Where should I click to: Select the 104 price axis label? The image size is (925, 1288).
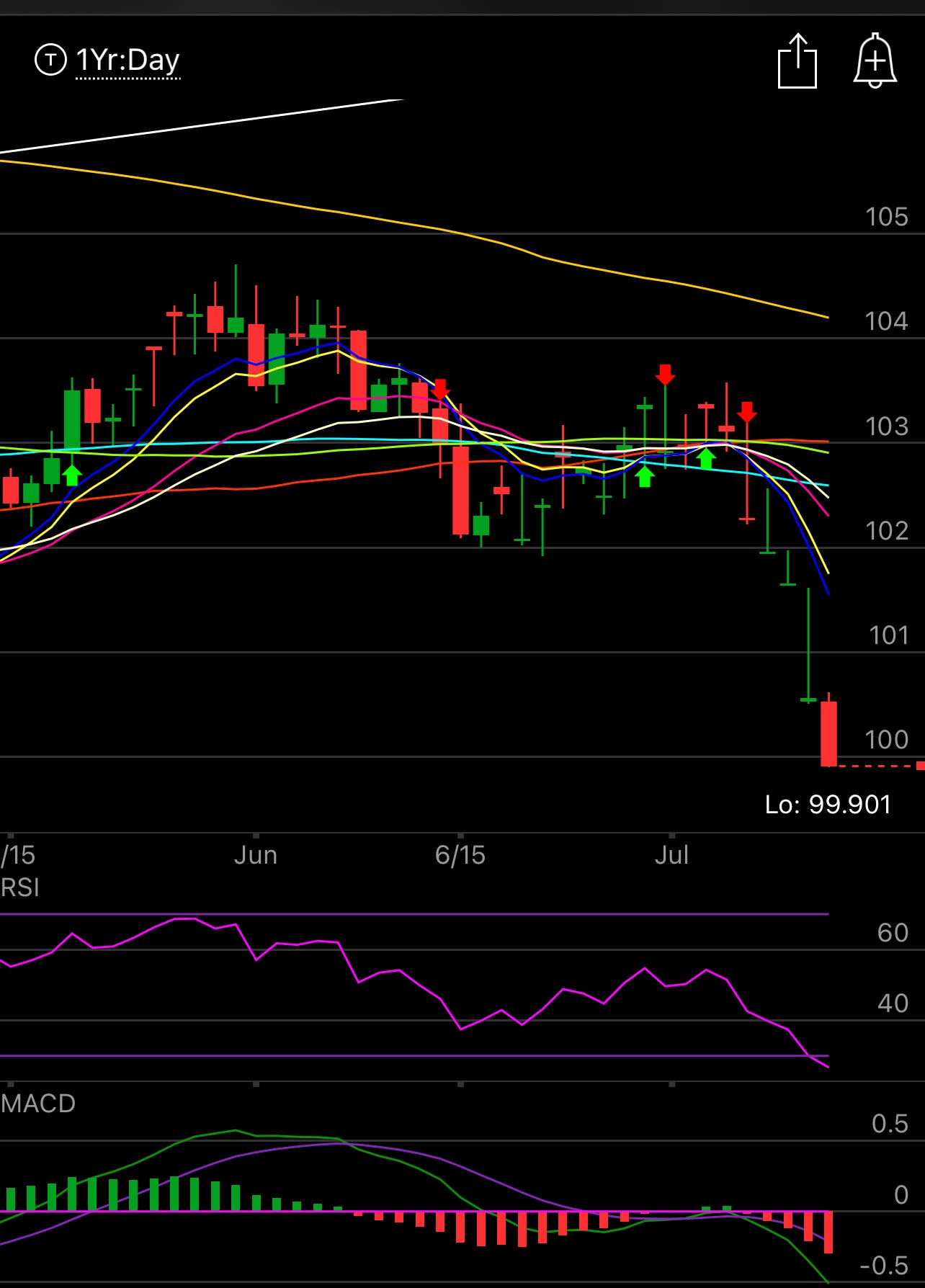[x=887, y=321]
